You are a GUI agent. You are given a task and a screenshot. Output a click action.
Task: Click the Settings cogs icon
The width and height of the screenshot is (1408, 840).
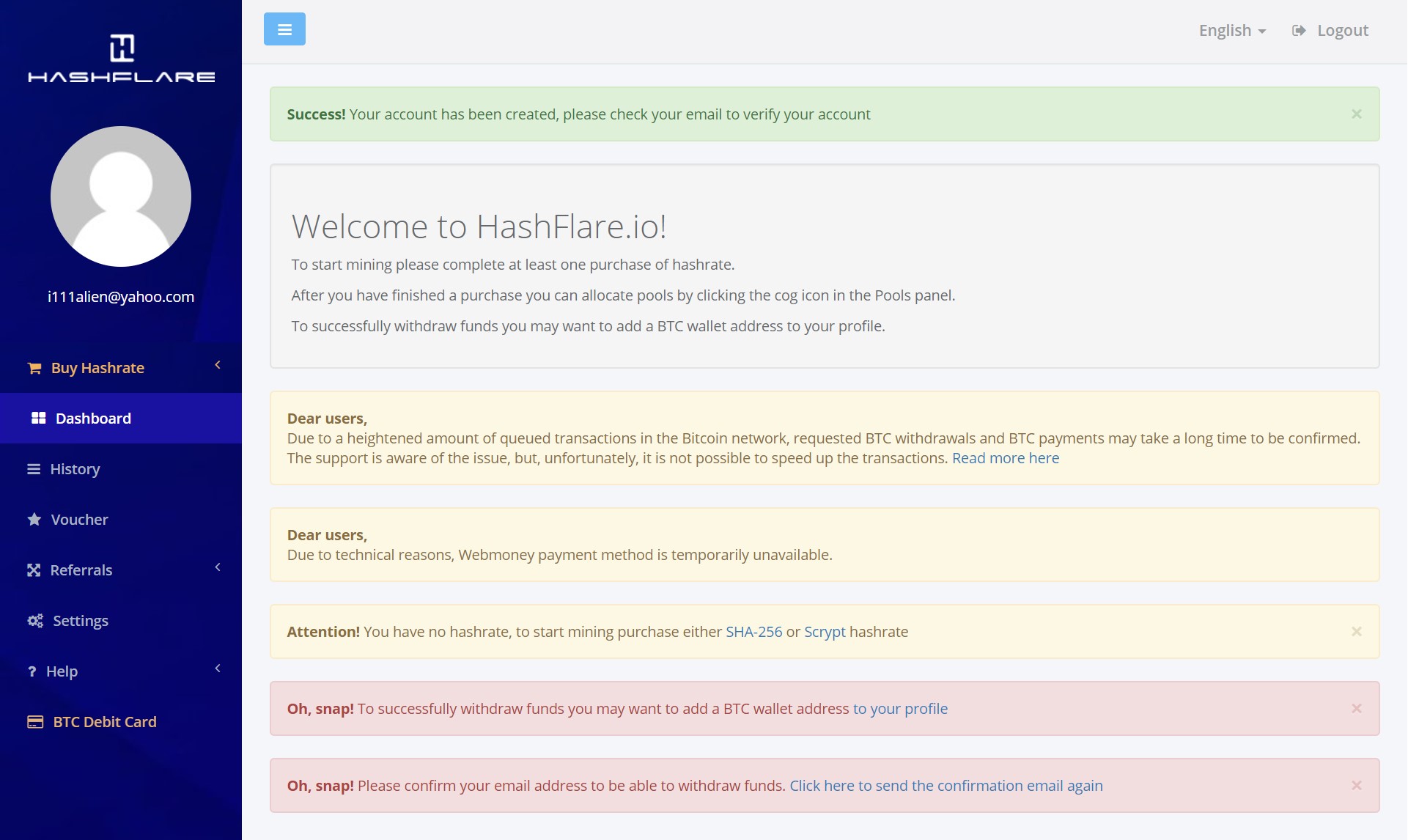click(35, 620)
